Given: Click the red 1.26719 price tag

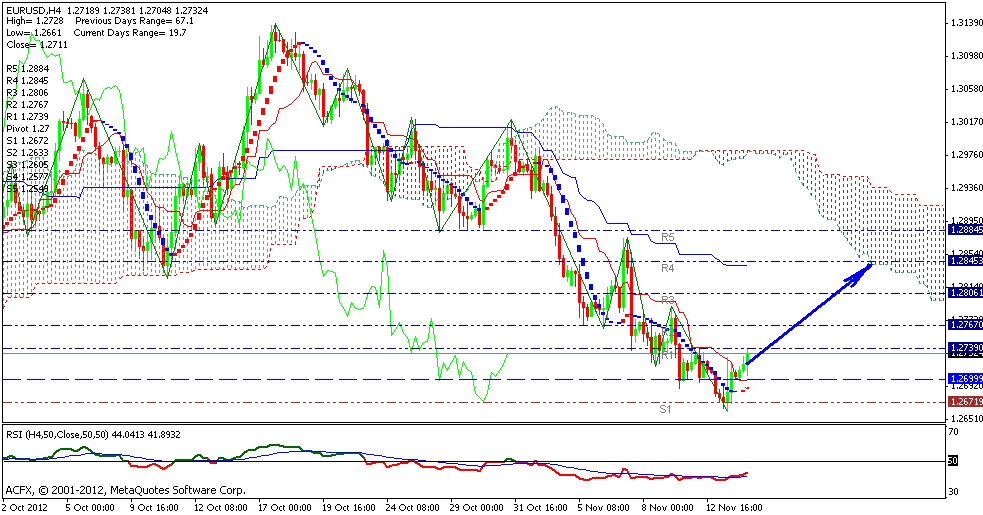Looking at the screenshot, I should pos(964,401).
